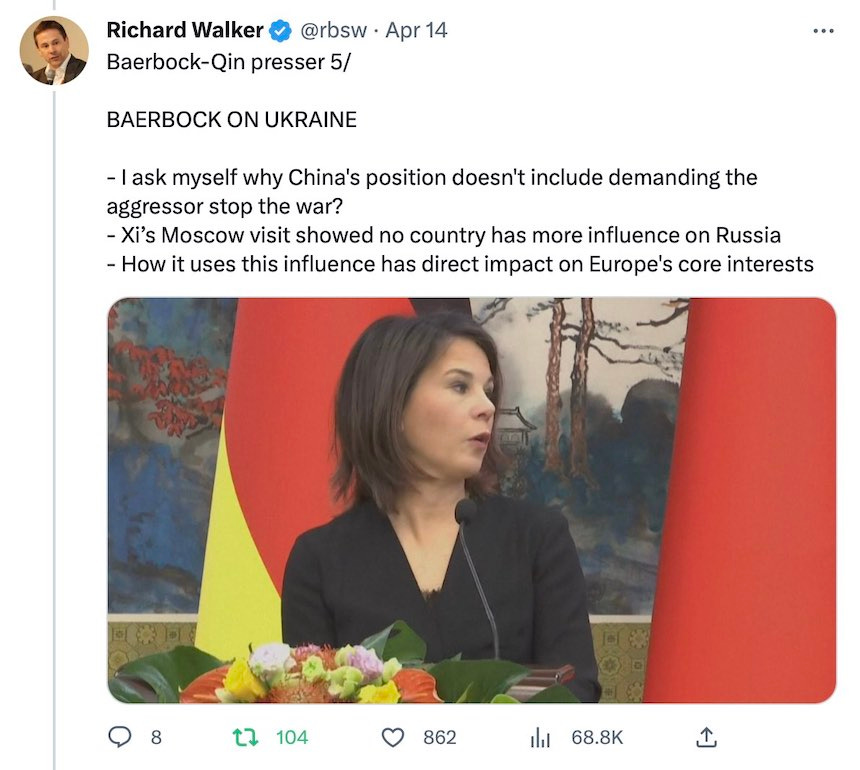Open the @rbsw handle link
The image size is (860, 770).
point(333,30)
